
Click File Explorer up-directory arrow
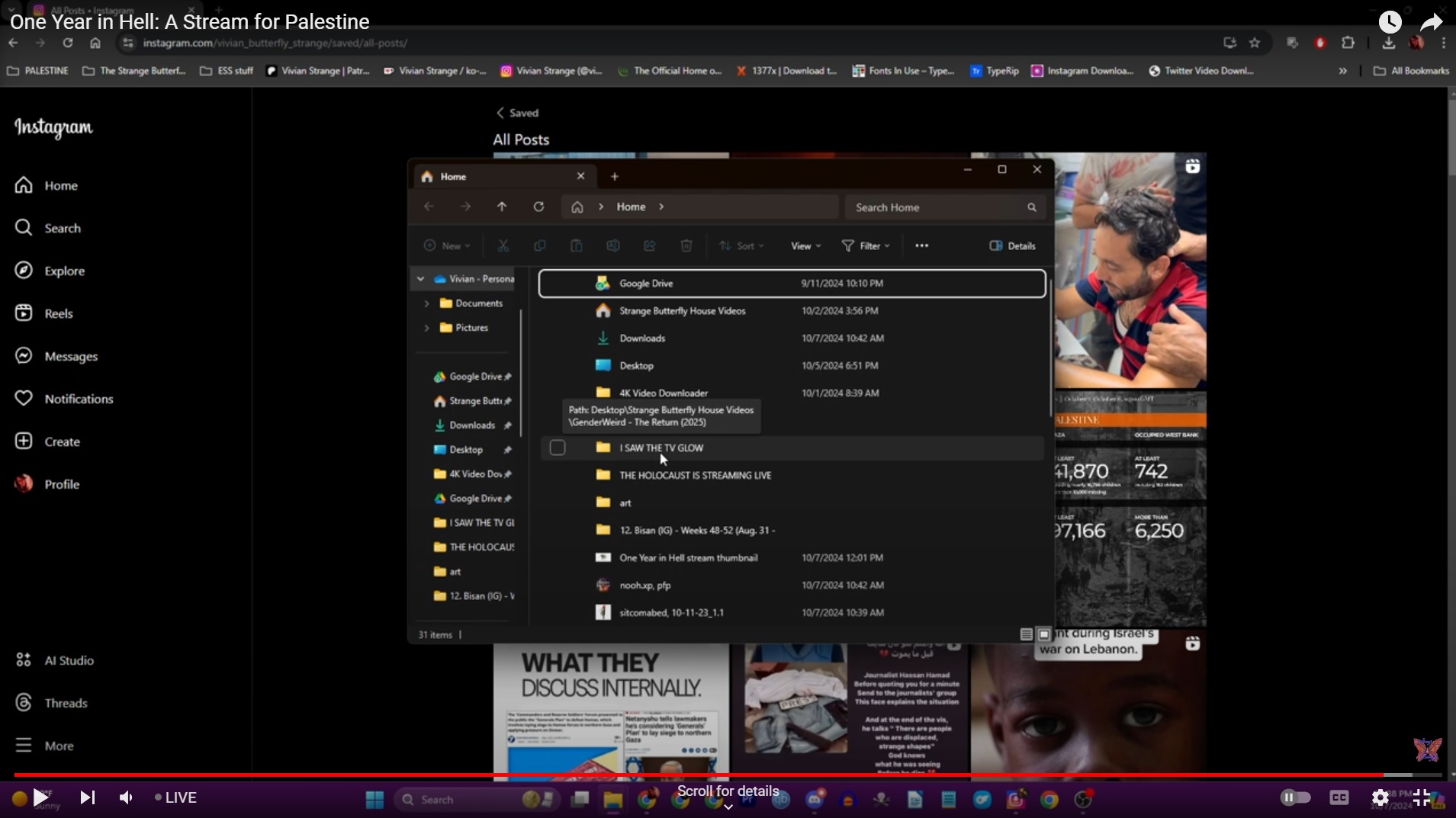[502, 207]
